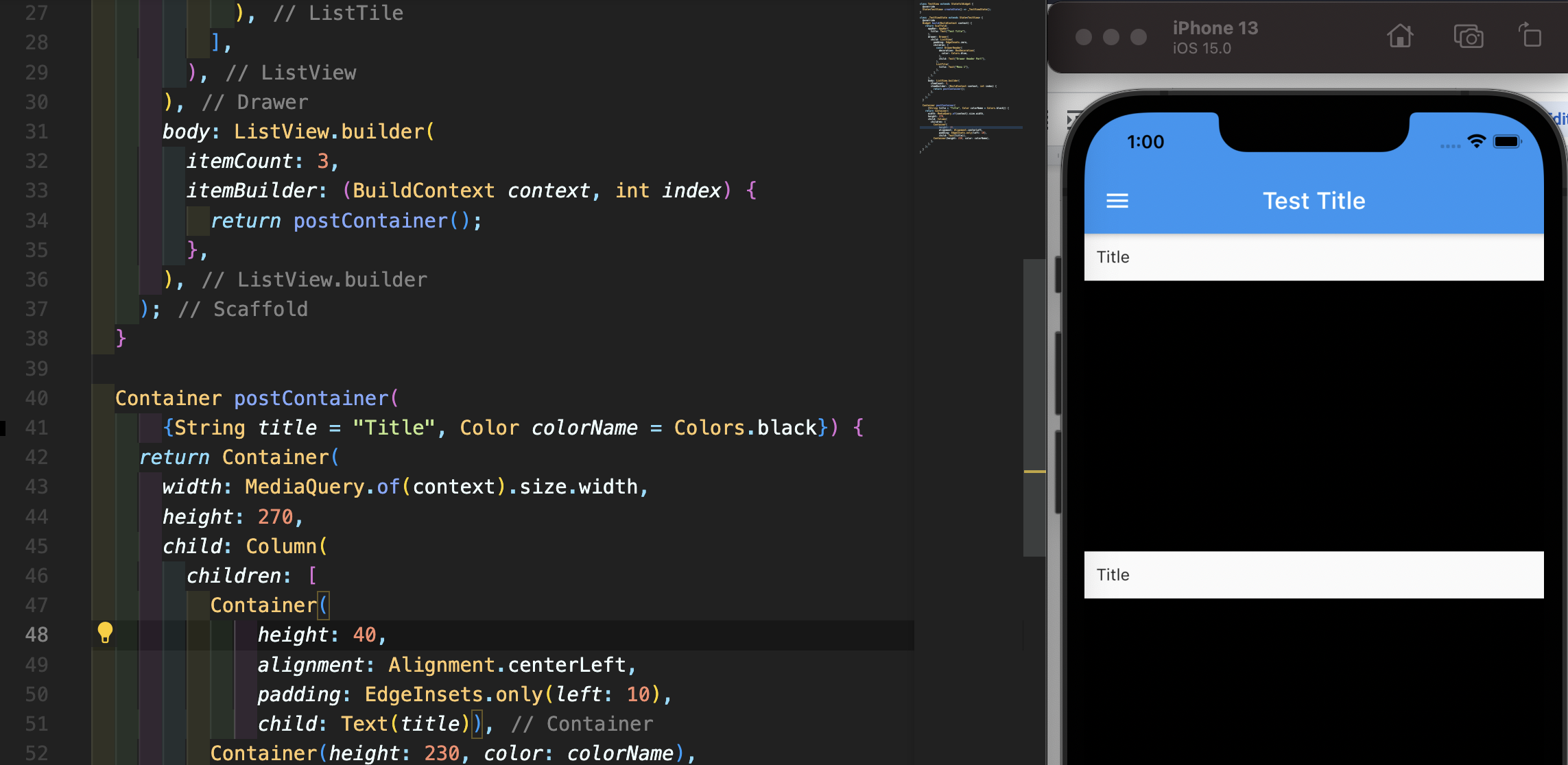The height and width of the screenshot is (765, 1568).
Task: Click the rotate device icon in simulator
Action: [1530, 35]
